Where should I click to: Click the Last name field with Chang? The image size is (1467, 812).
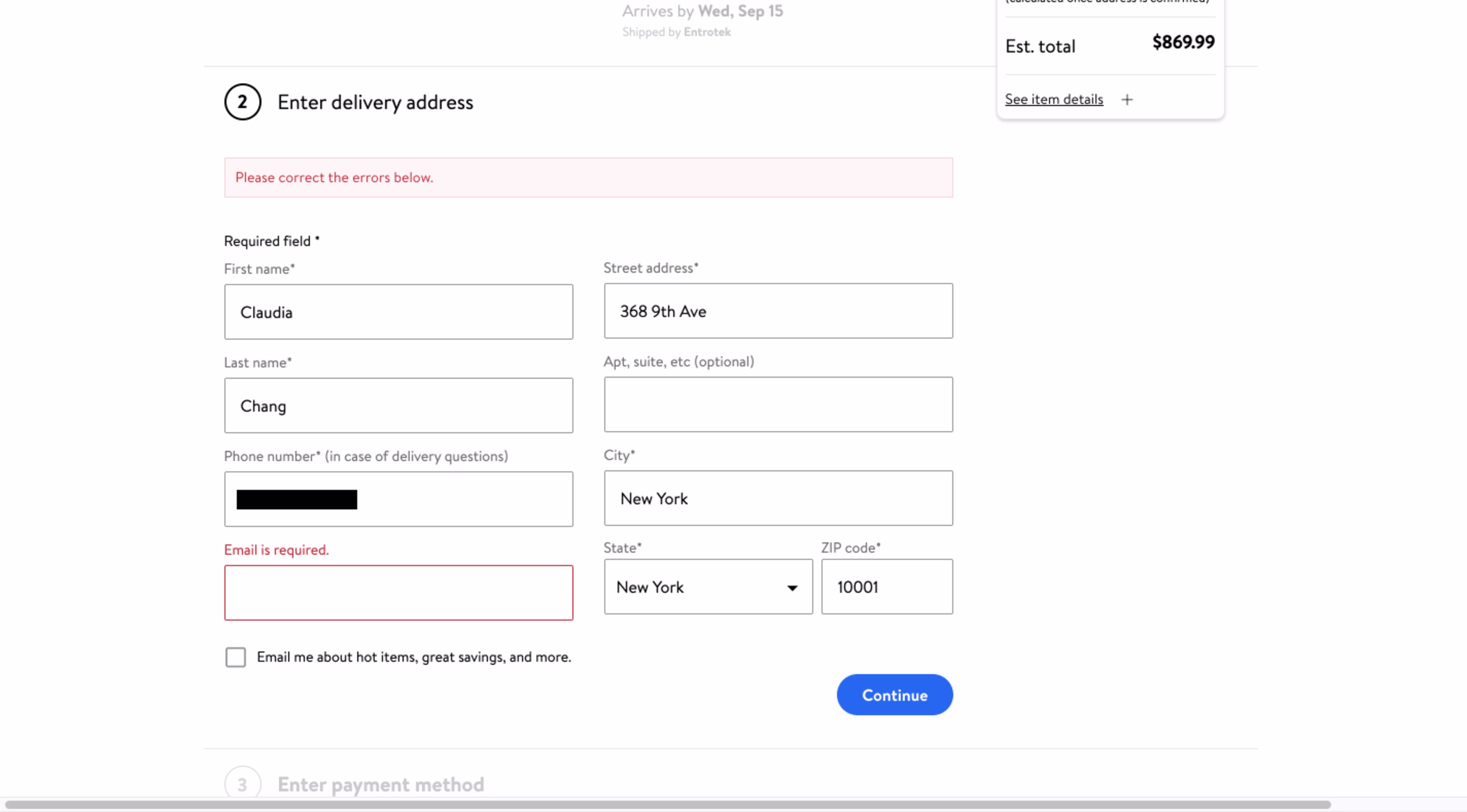coord(398,406)
